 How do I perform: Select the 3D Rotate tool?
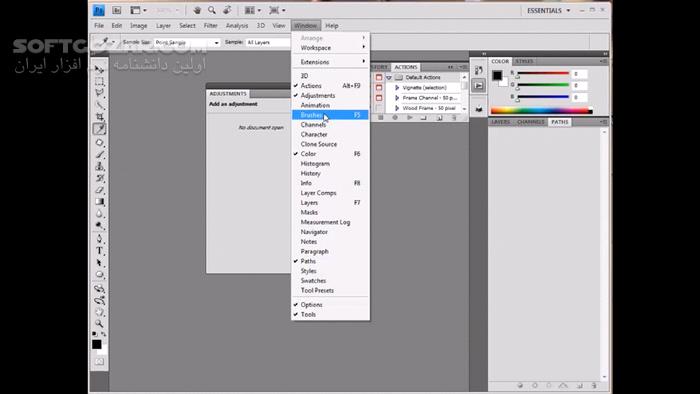click(99, 289)
